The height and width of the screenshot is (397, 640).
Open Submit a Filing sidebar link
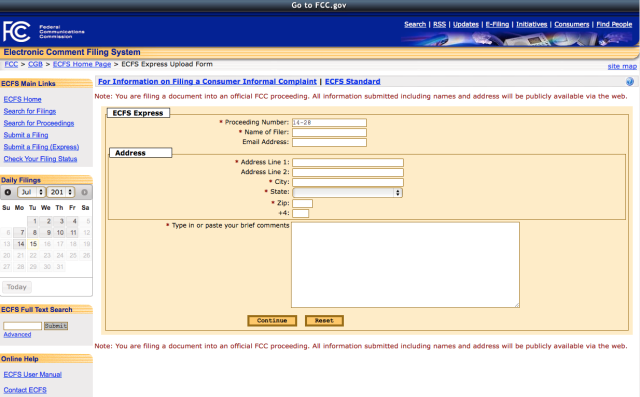click(x=26, y=135)
